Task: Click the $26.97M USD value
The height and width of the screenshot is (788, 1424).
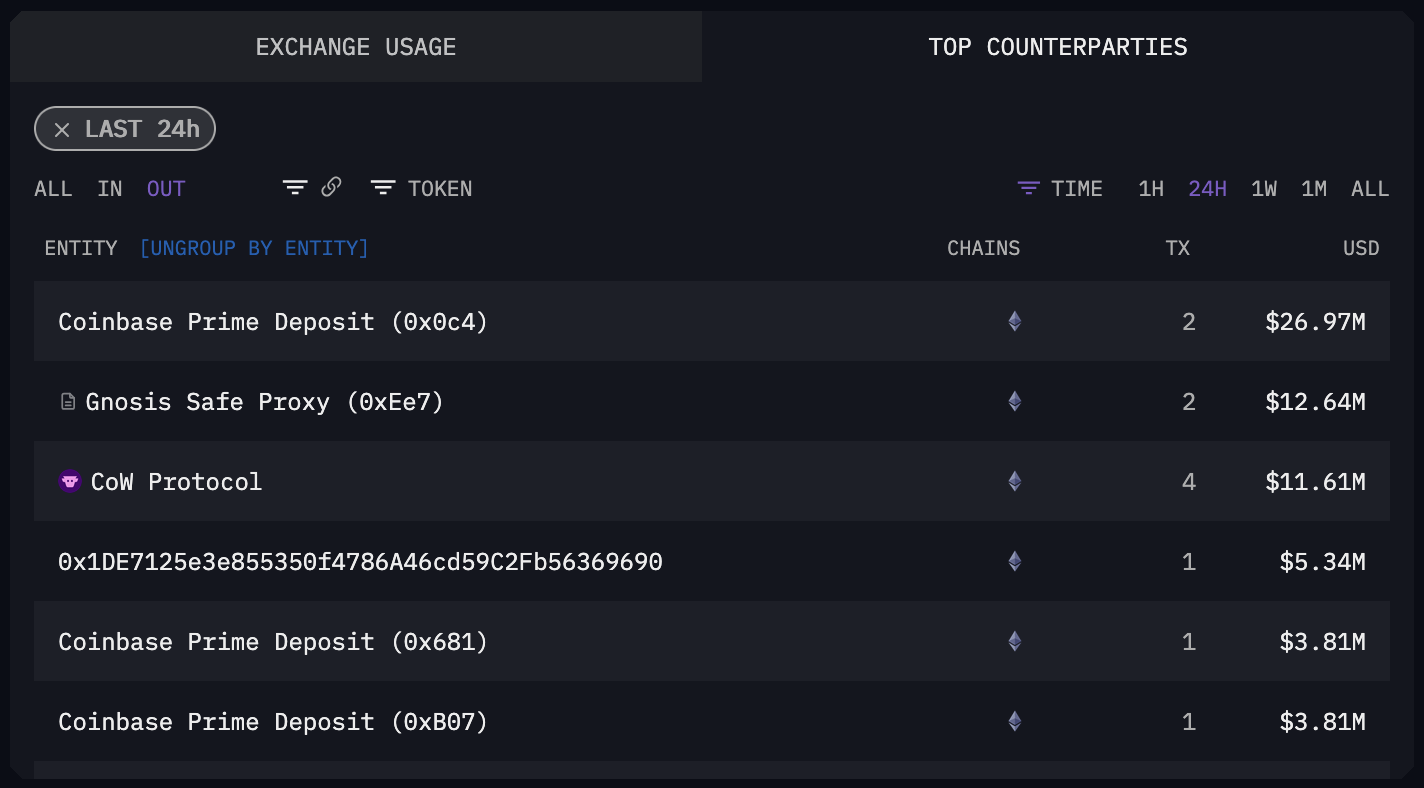Action: pos(1315,322)
